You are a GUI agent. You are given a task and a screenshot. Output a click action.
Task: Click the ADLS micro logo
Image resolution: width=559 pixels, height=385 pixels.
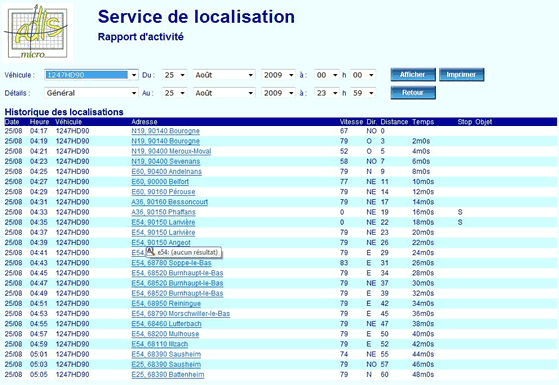[37, 33]
